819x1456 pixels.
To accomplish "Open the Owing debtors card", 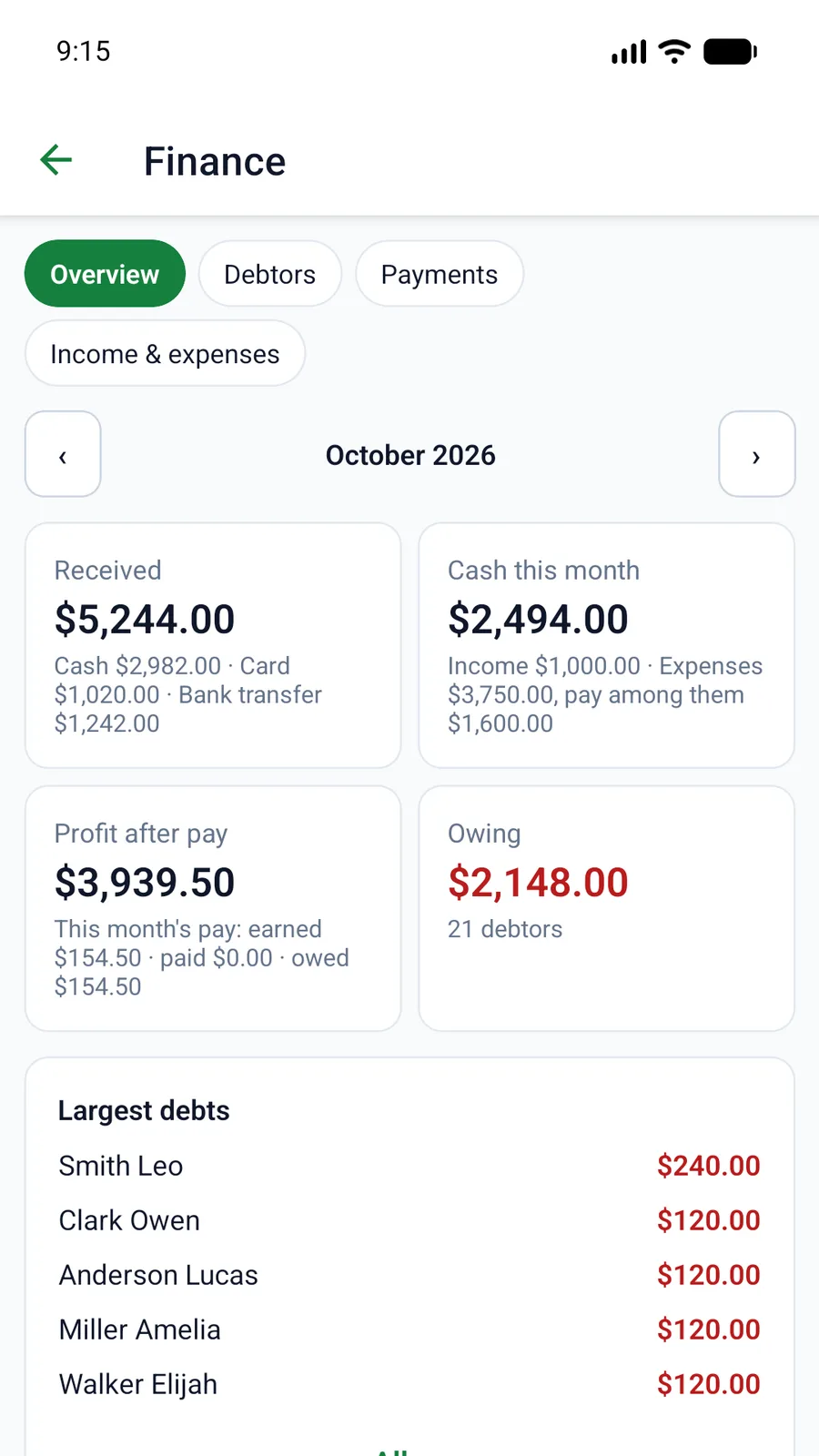I will [607, 908].
